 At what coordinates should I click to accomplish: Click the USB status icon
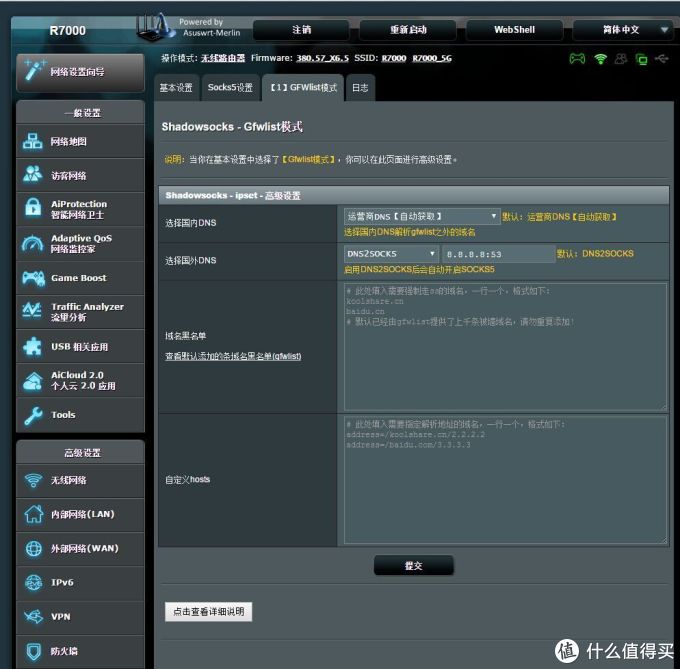(662, 58)
